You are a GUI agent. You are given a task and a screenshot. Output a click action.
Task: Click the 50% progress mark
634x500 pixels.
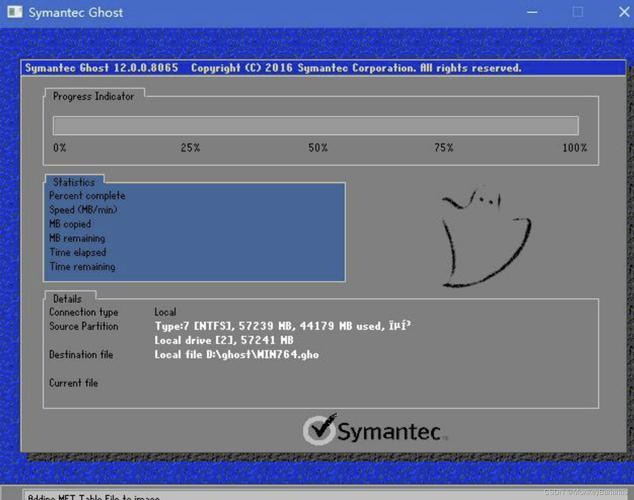pos(318,148)
